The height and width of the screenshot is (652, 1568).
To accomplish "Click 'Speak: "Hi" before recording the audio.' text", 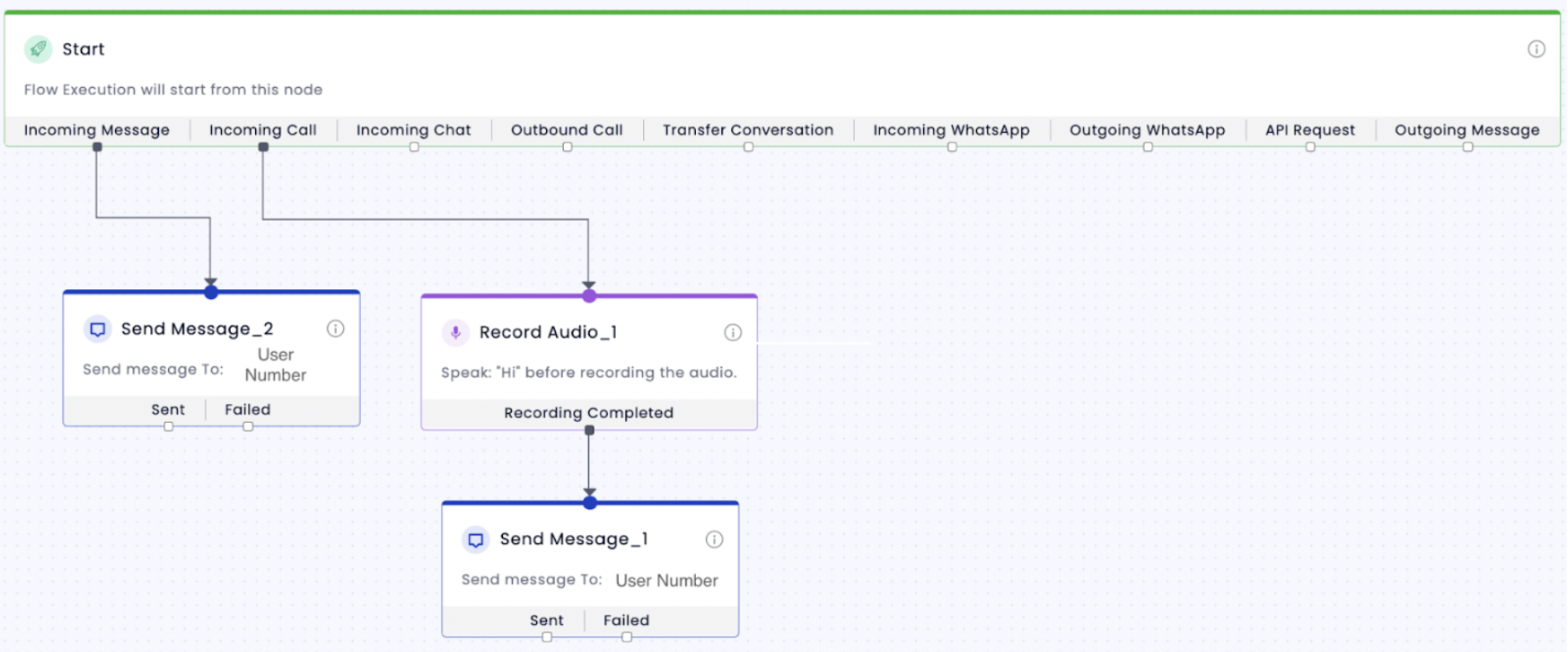I will click(x=589, y=373).
